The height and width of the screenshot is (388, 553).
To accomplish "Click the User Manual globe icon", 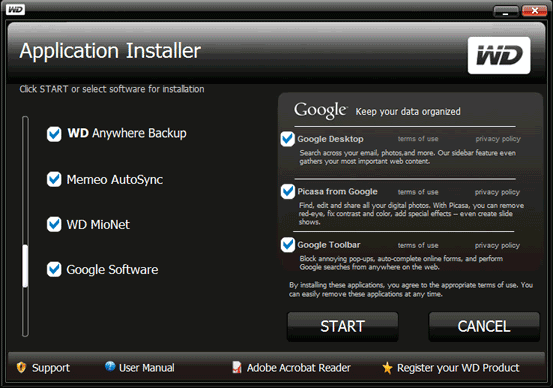I will (110, 367).
